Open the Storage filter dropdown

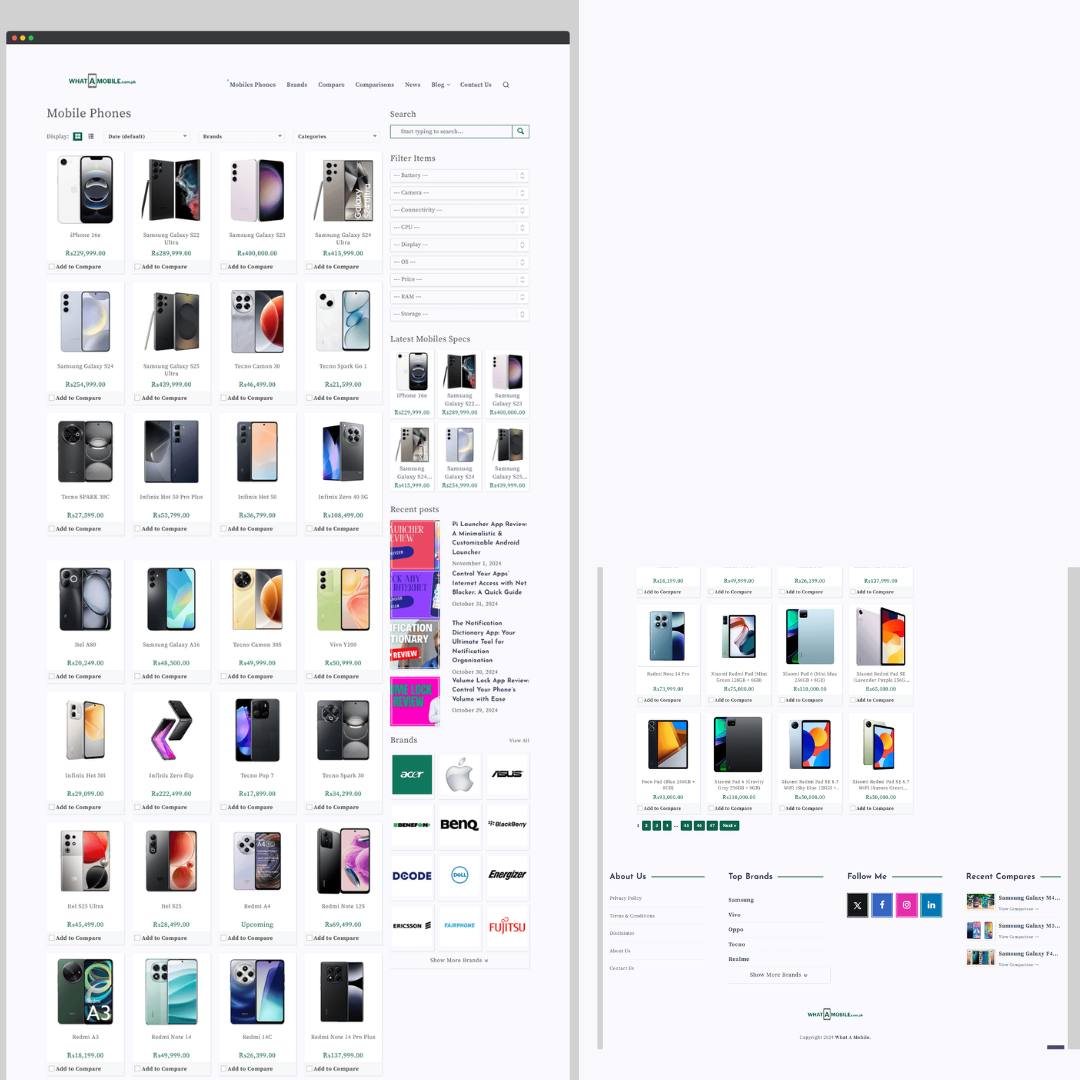pyautogui.click(x=459, y=314)
